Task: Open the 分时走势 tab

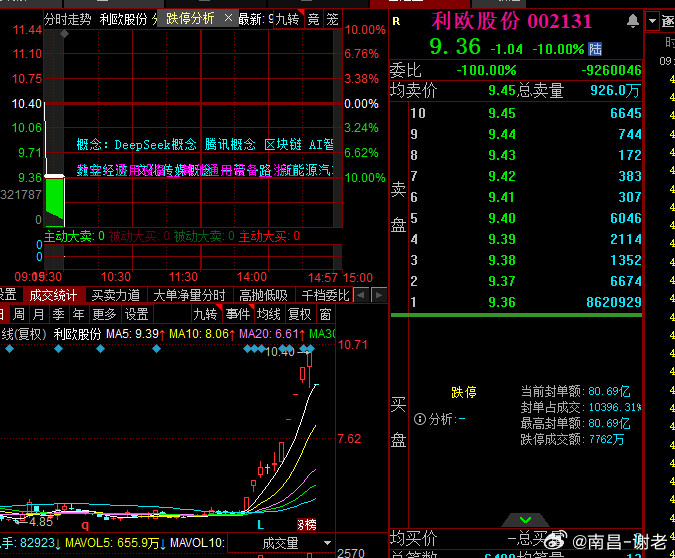Action: tap(68, 19)
